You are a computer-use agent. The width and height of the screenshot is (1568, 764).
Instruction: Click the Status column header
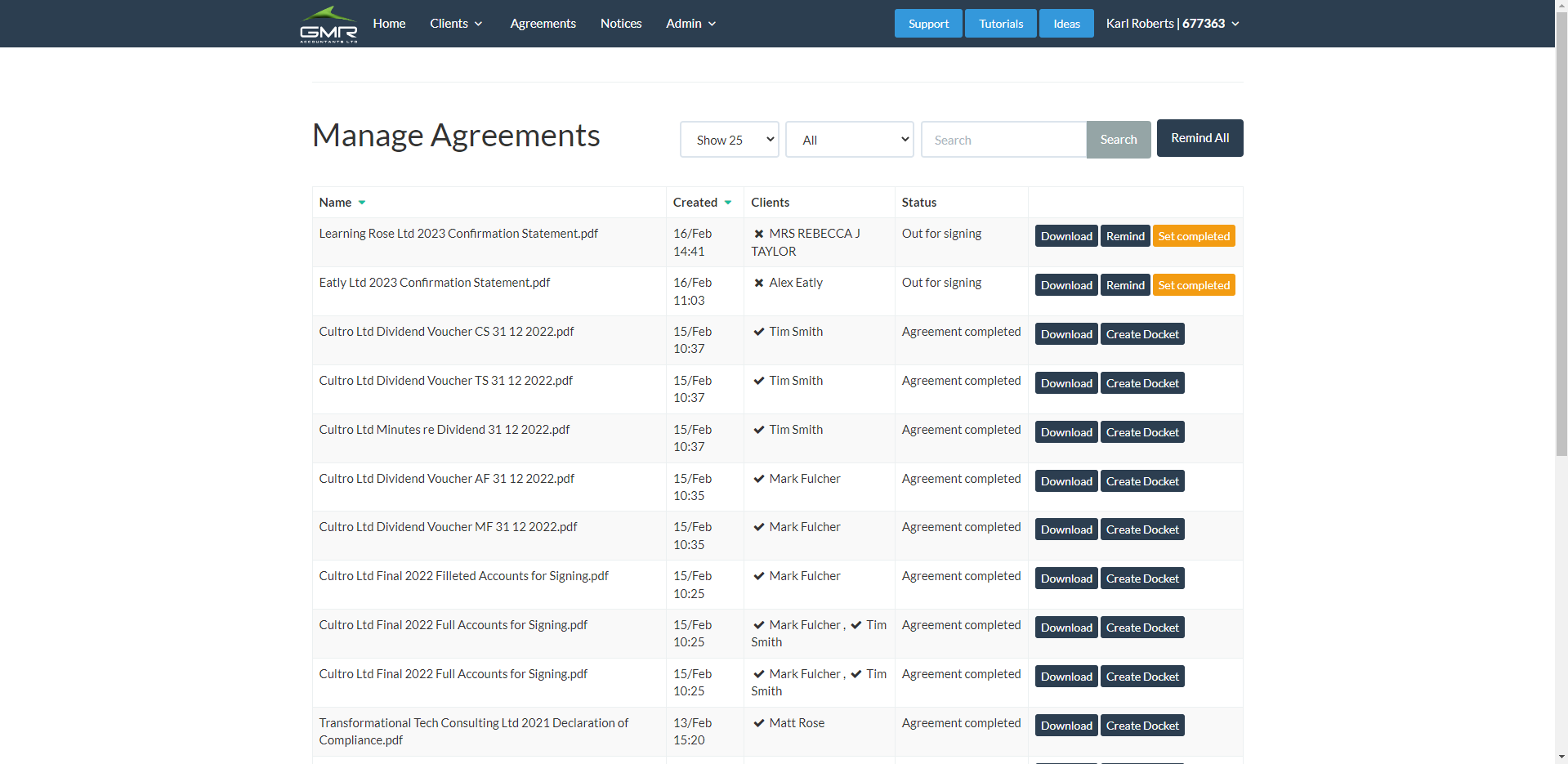pos(919,203)
